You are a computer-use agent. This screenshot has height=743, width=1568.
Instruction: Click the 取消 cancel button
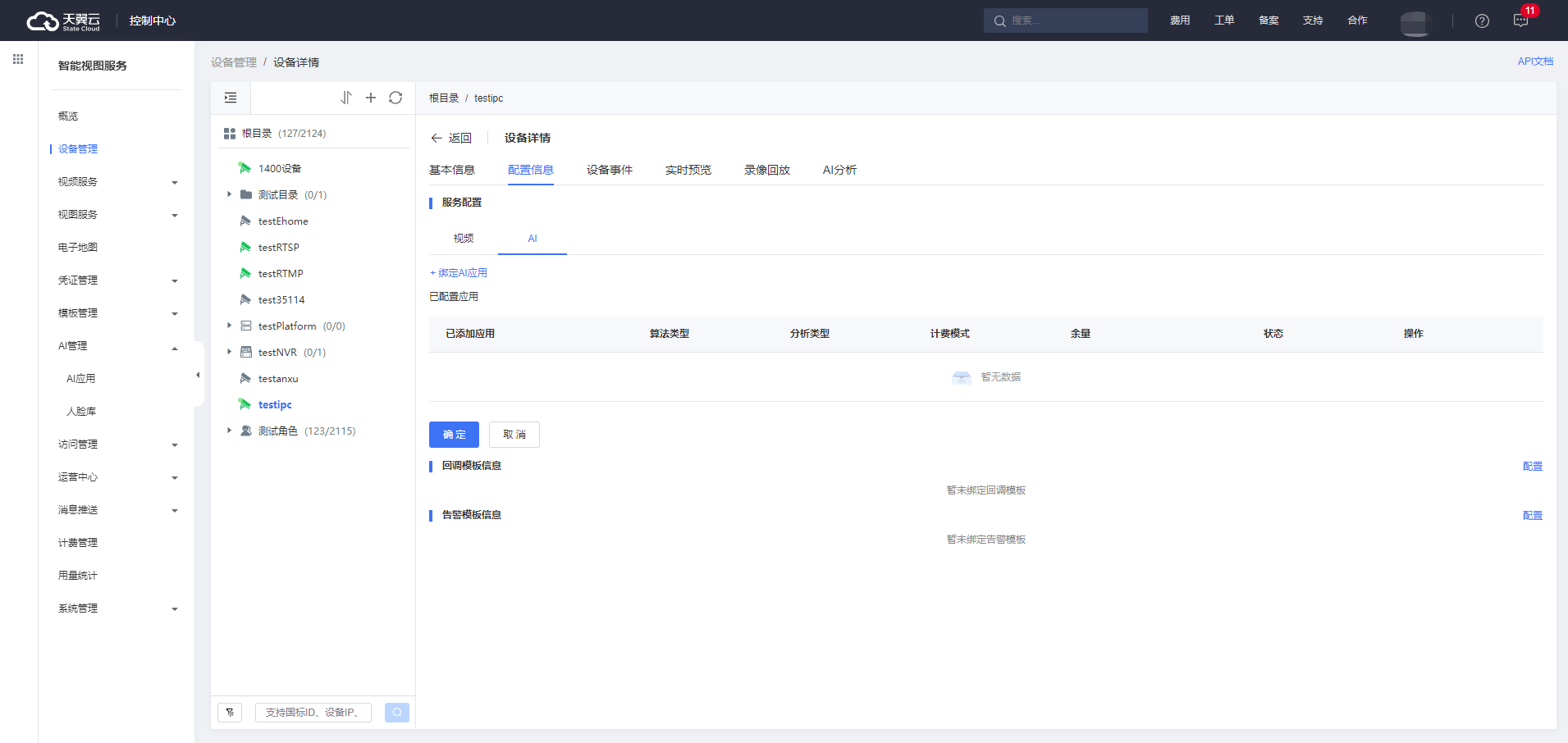click(514, 435)
